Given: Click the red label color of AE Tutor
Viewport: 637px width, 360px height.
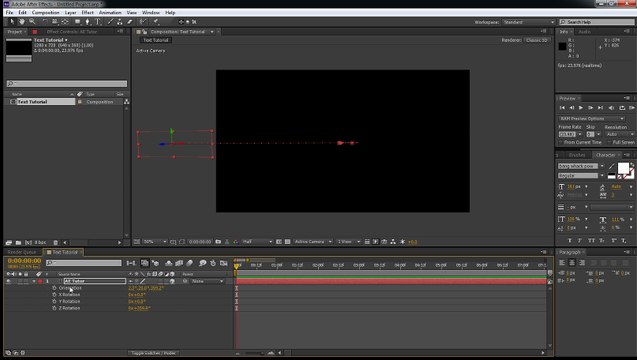Looking at the screenshot, I should tap(40, 281).
